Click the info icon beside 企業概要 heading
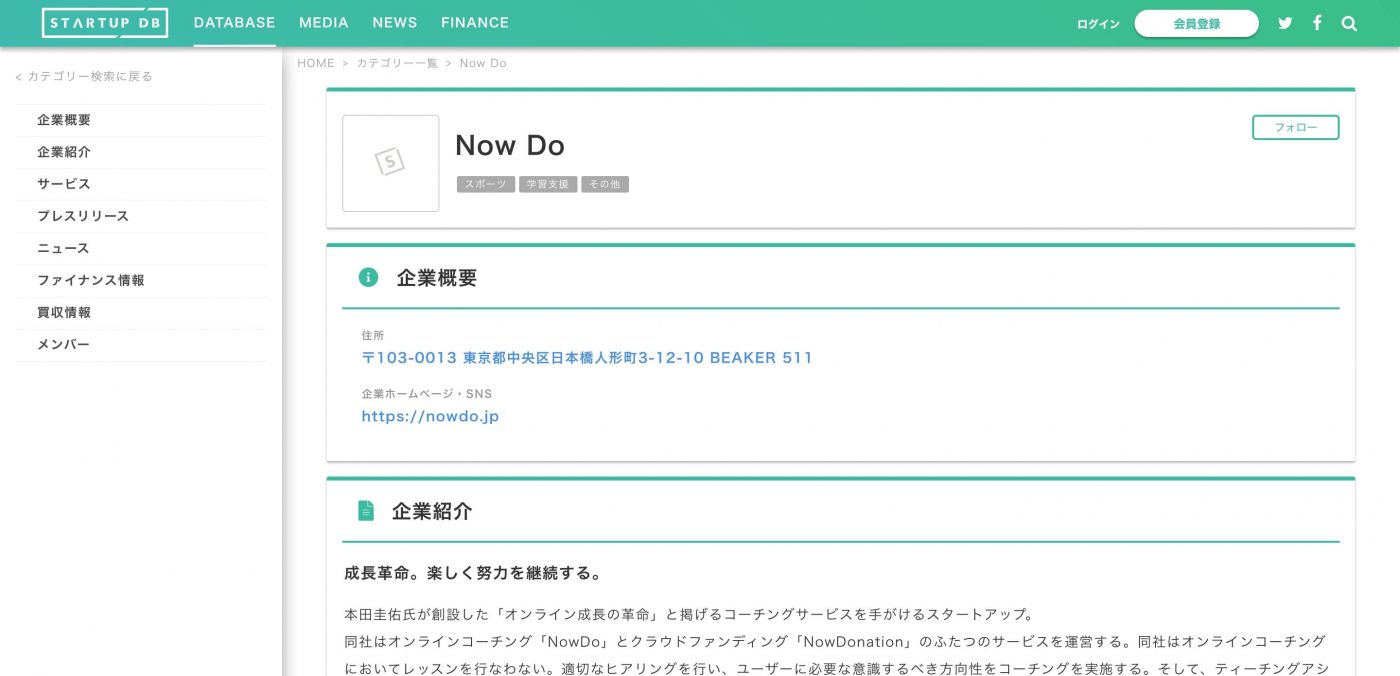 pyautogui.click(x=369, y=276)
